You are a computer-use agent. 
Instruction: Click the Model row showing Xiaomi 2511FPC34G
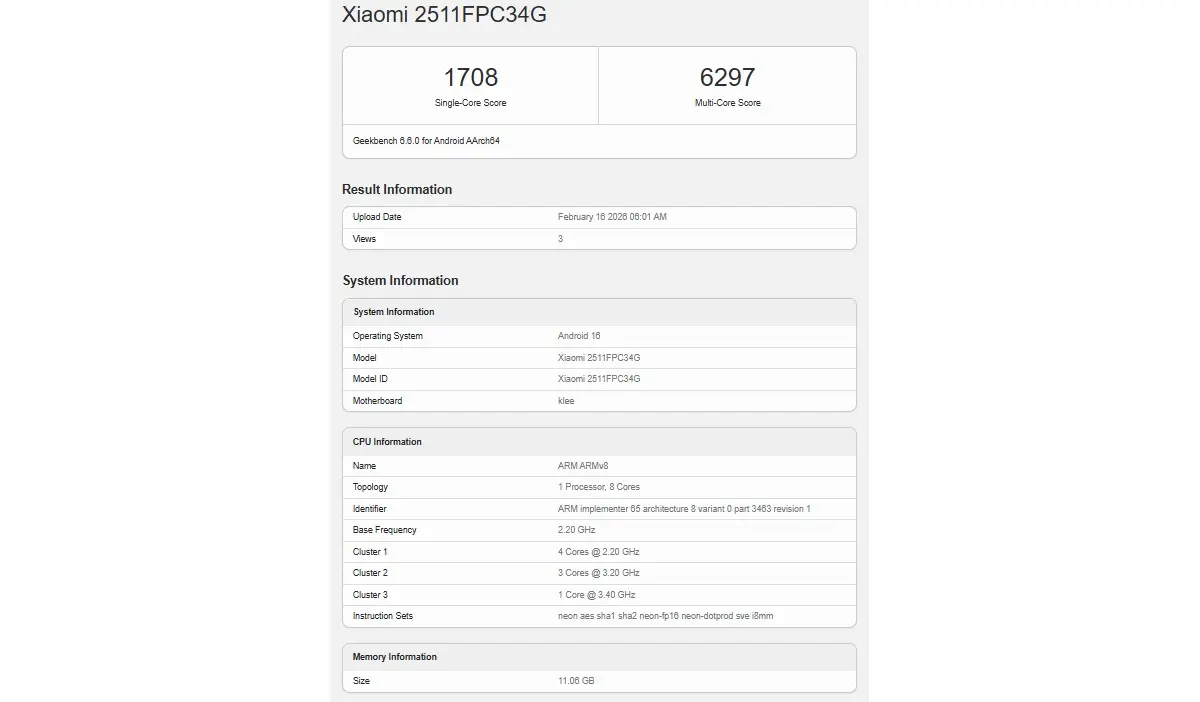[600, 357]
